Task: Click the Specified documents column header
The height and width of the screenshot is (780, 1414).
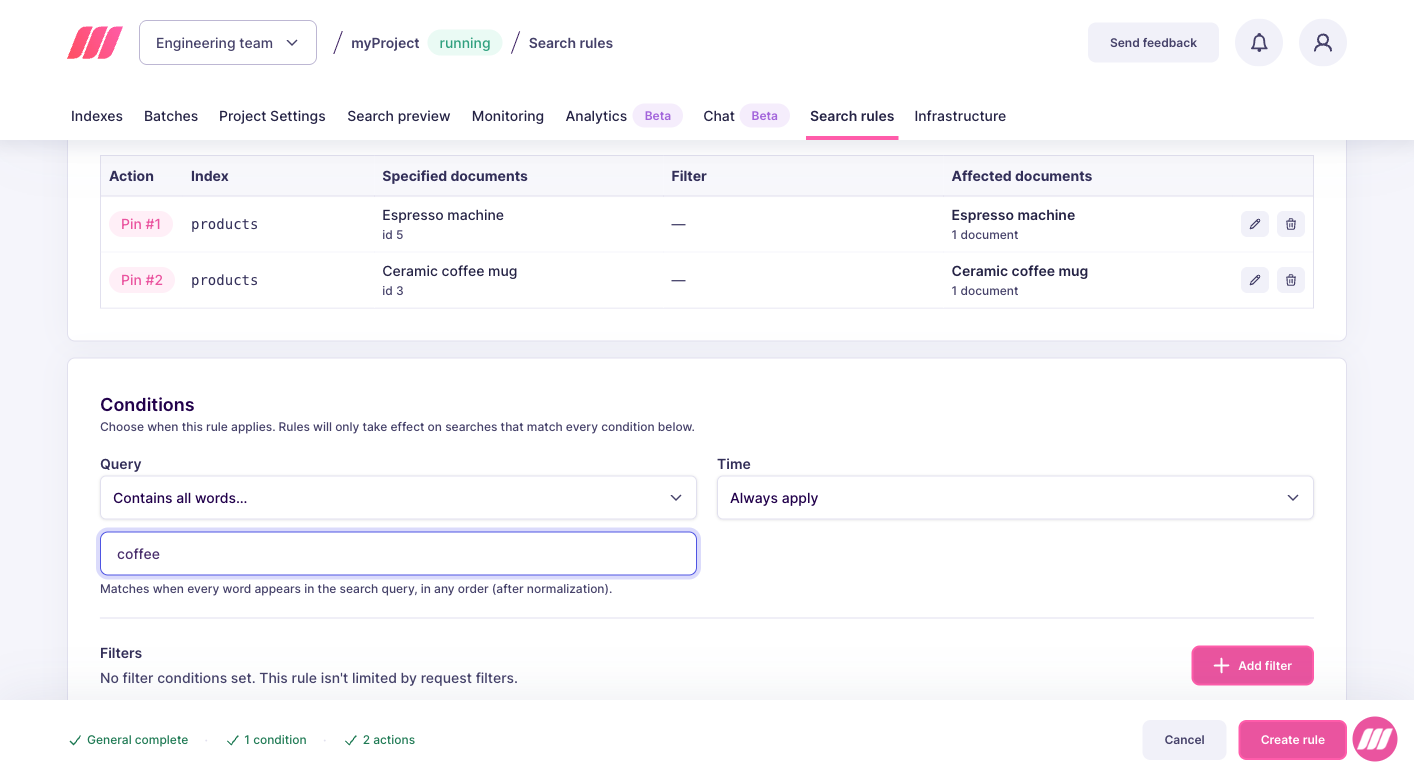Action: (x=455, y=176)
